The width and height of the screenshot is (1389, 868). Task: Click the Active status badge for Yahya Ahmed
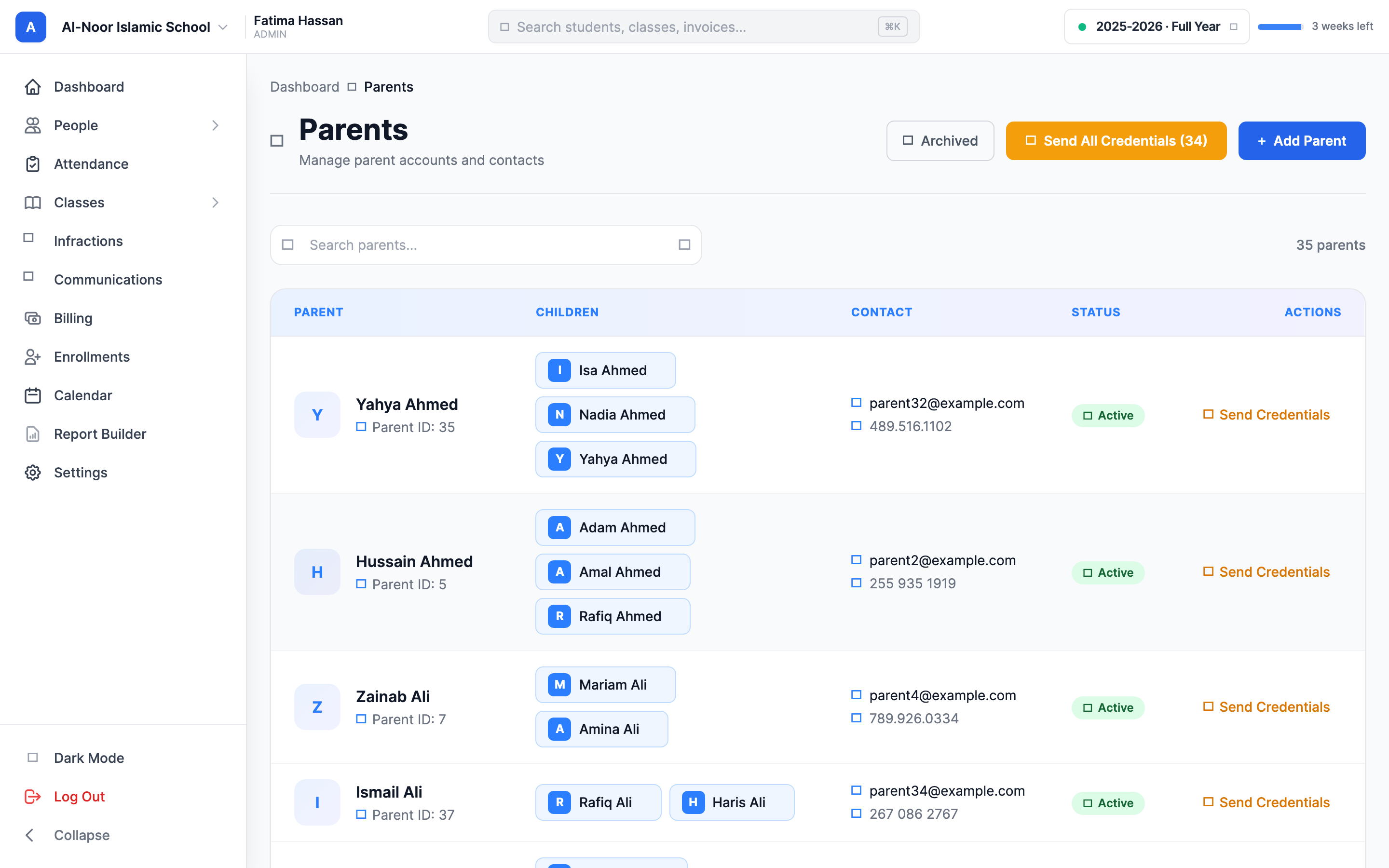click(1108, 415)
